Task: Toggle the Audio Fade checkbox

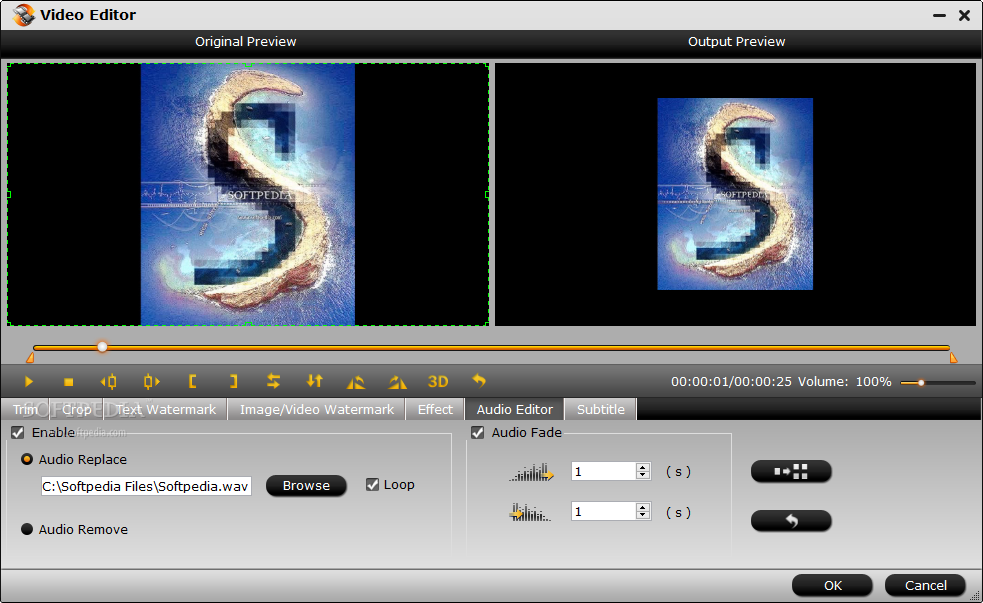Action: point(478,433)
